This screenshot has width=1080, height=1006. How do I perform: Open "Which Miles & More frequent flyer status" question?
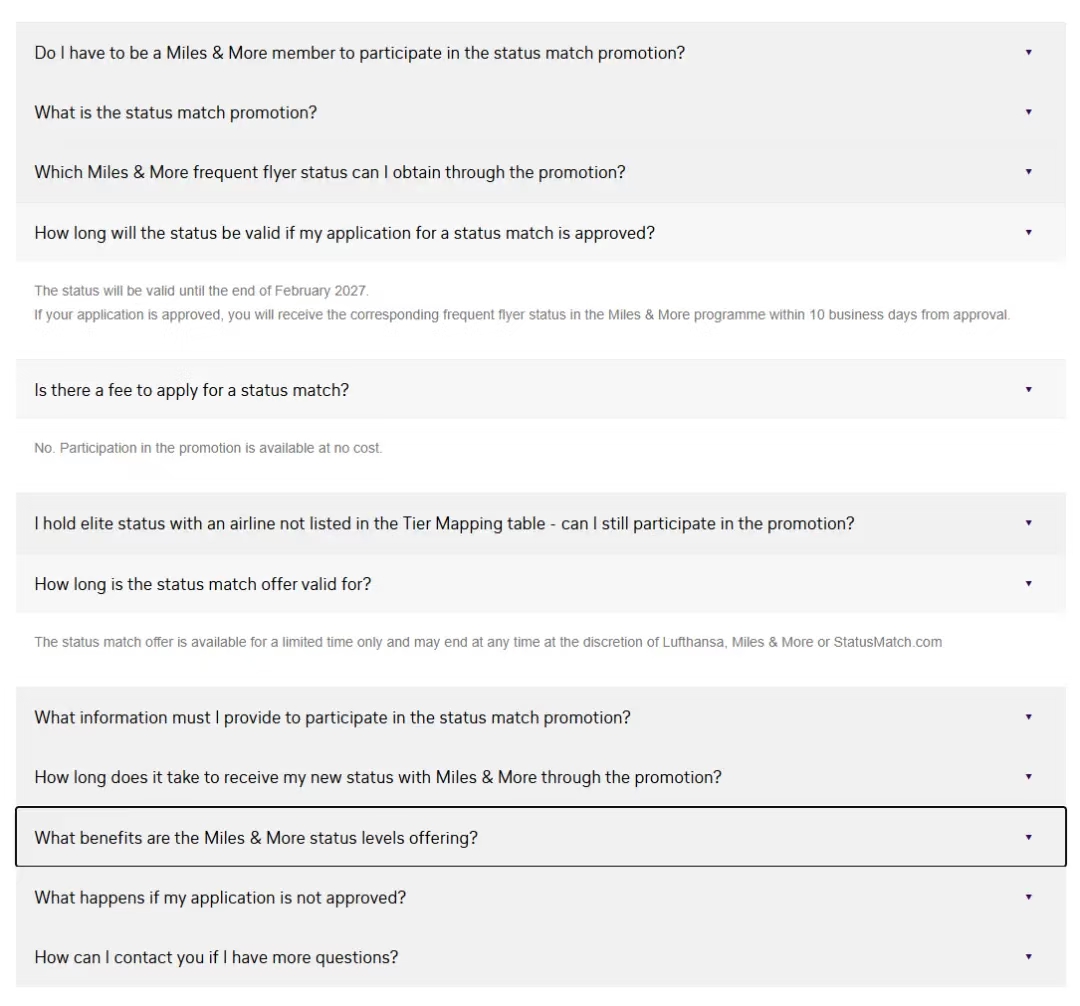[330, 172]
